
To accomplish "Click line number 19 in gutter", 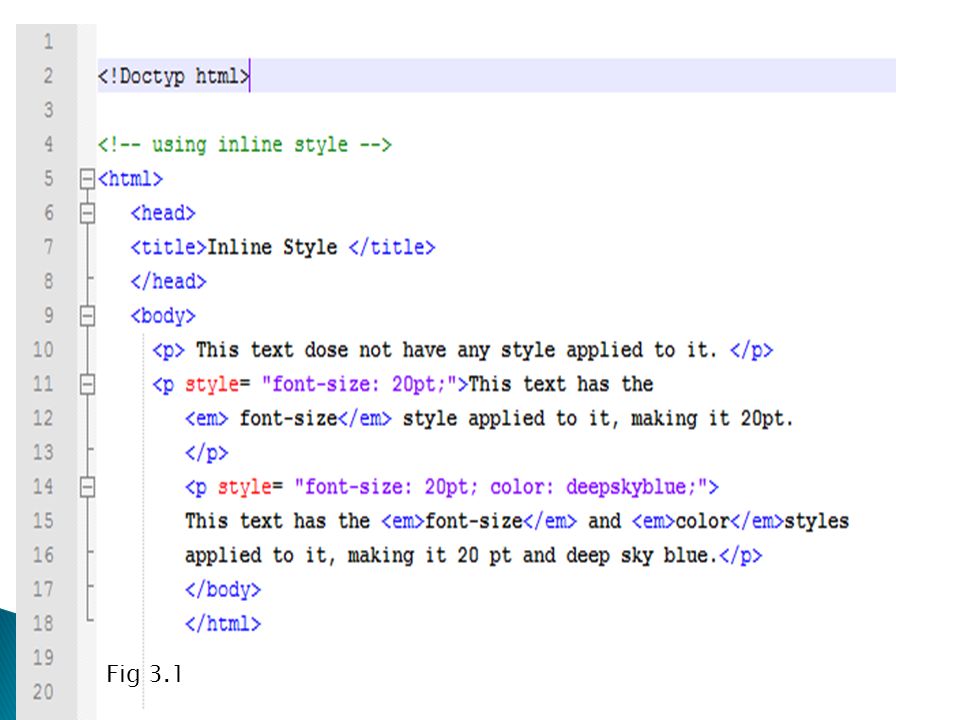I will tap(43, 658).
